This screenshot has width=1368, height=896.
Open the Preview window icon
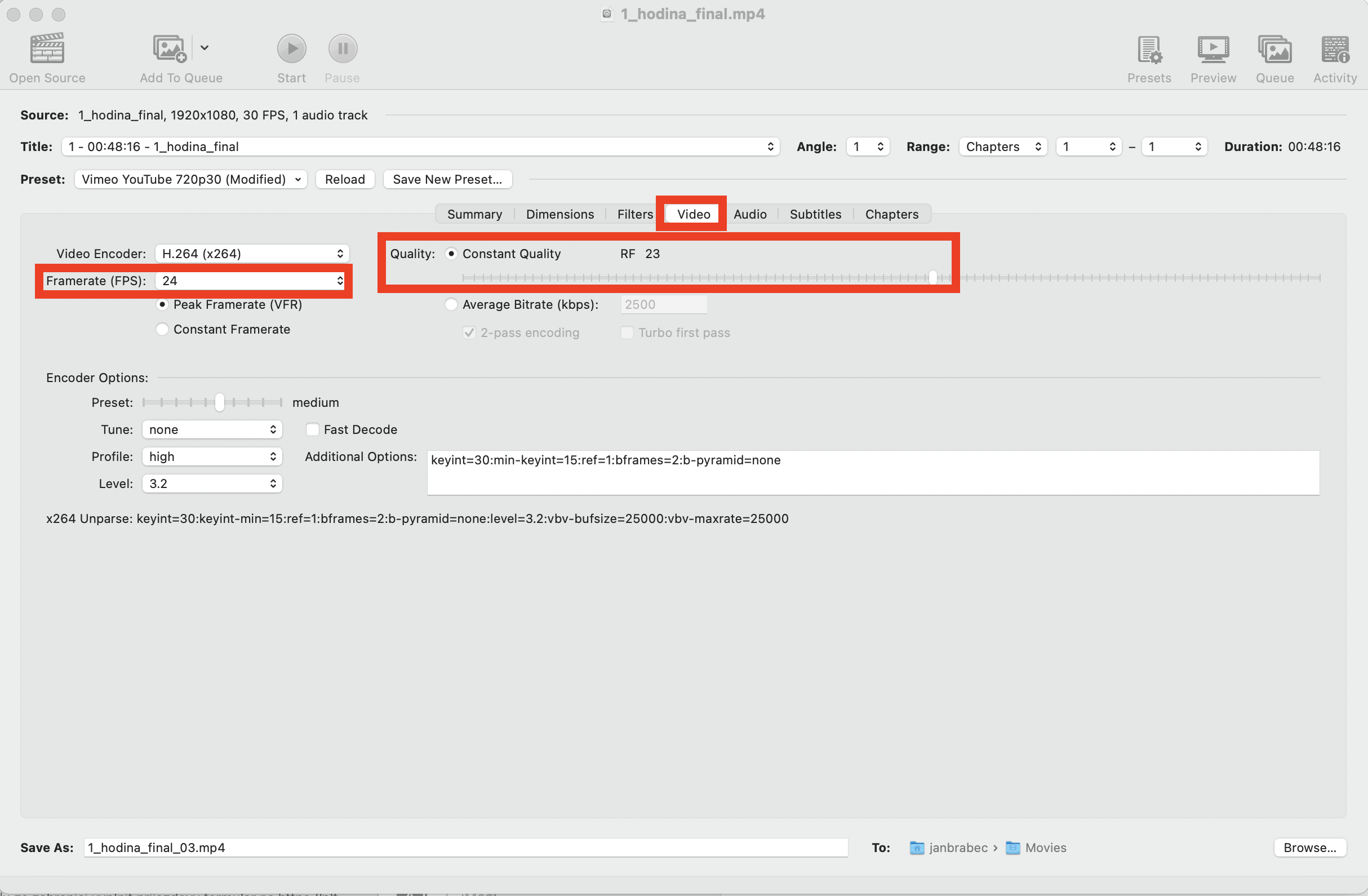[1213, 50]
